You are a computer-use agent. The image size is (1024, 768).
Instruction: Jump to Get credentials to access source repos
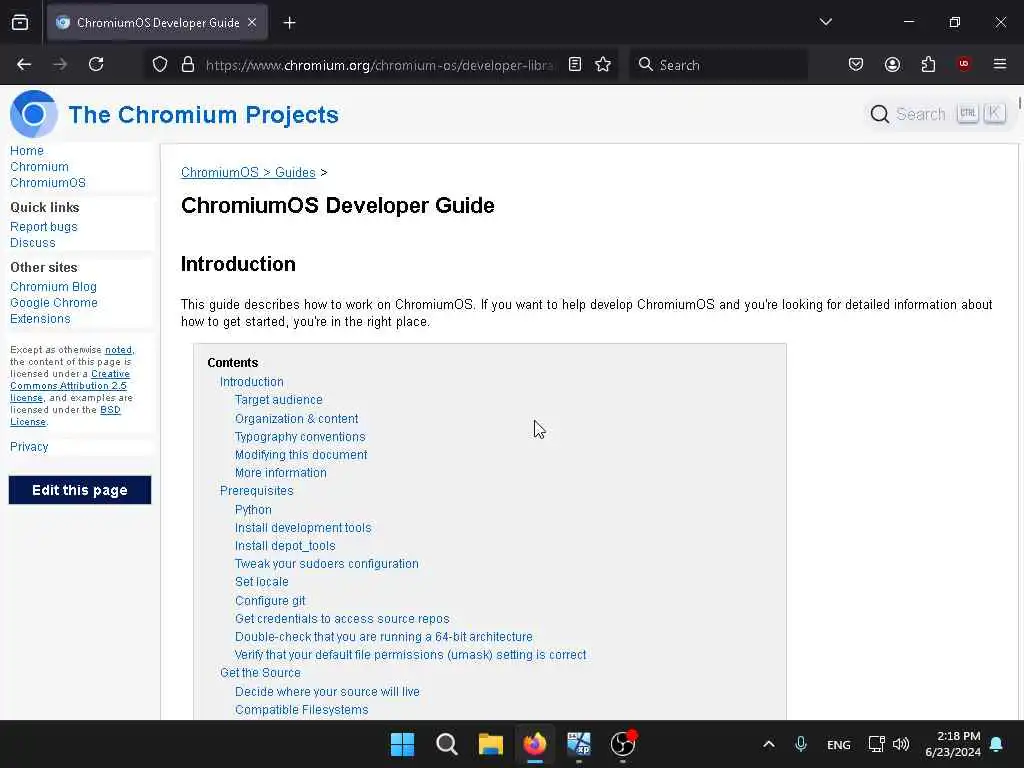click(x=342, y=618)
